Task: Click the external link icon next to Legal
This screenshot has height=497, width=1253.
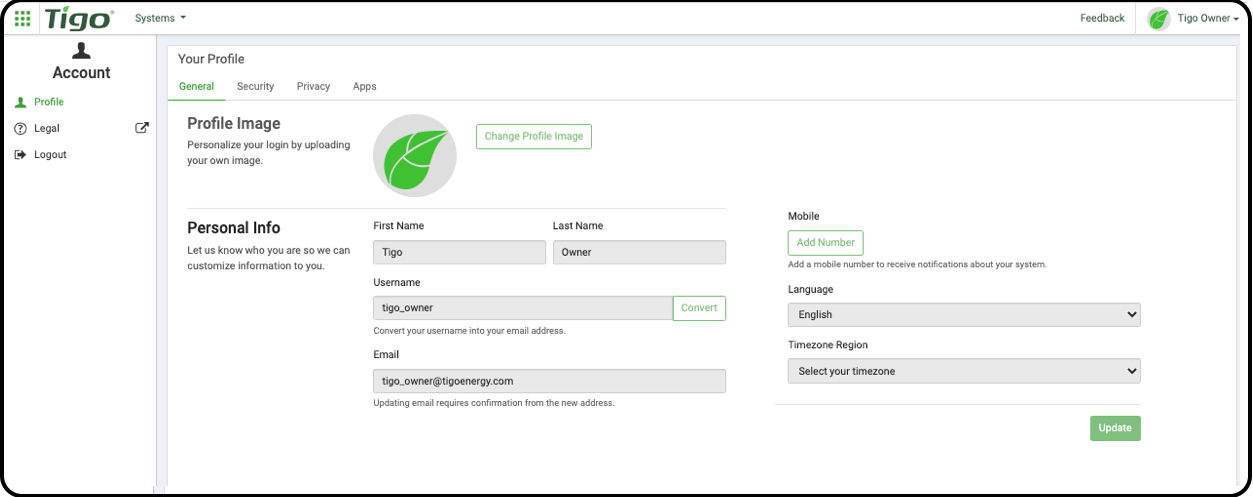Action: (142, 128)
